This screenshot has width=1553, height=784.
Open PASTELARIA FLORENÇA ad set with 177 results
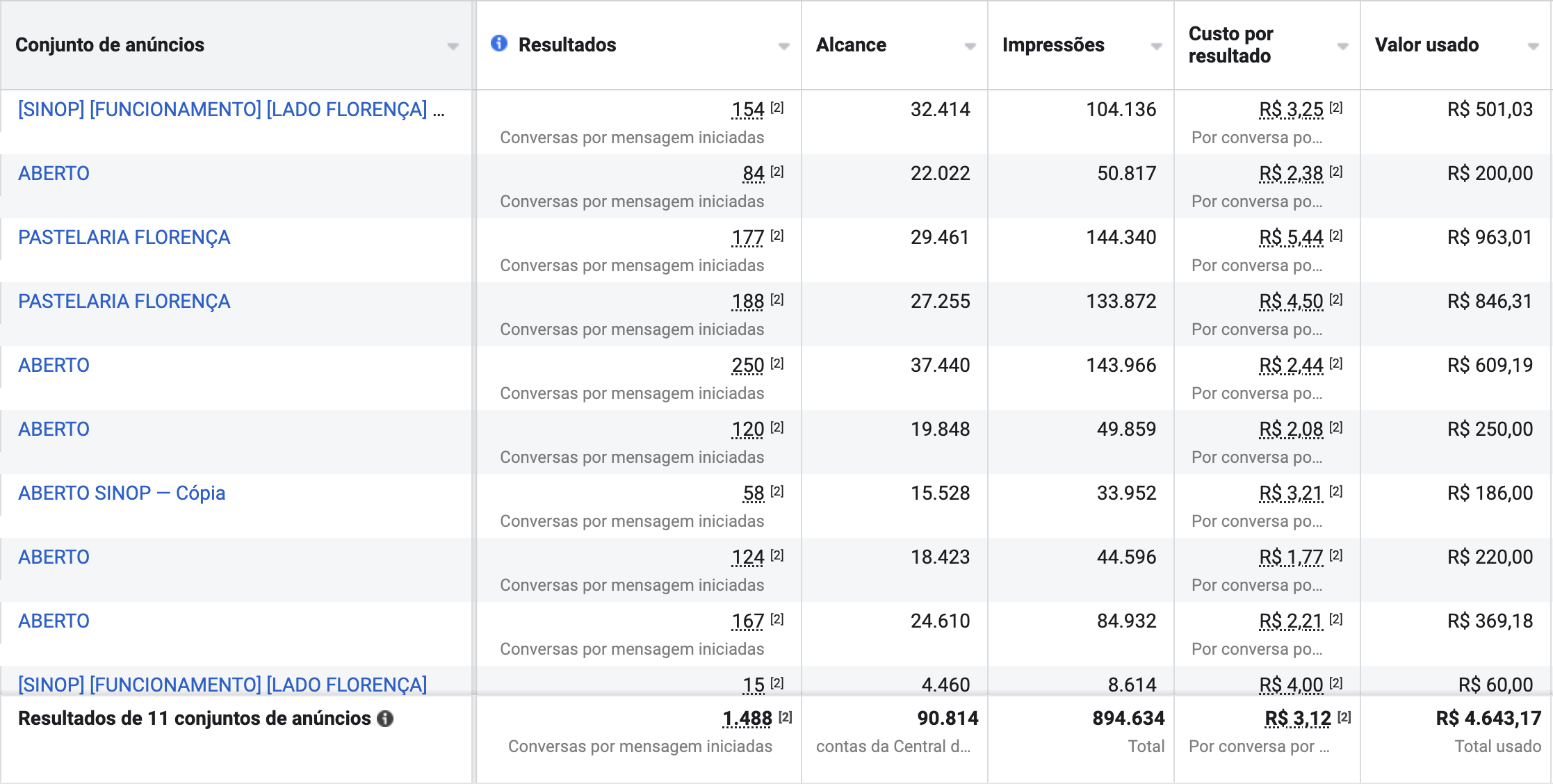point(124,238)
